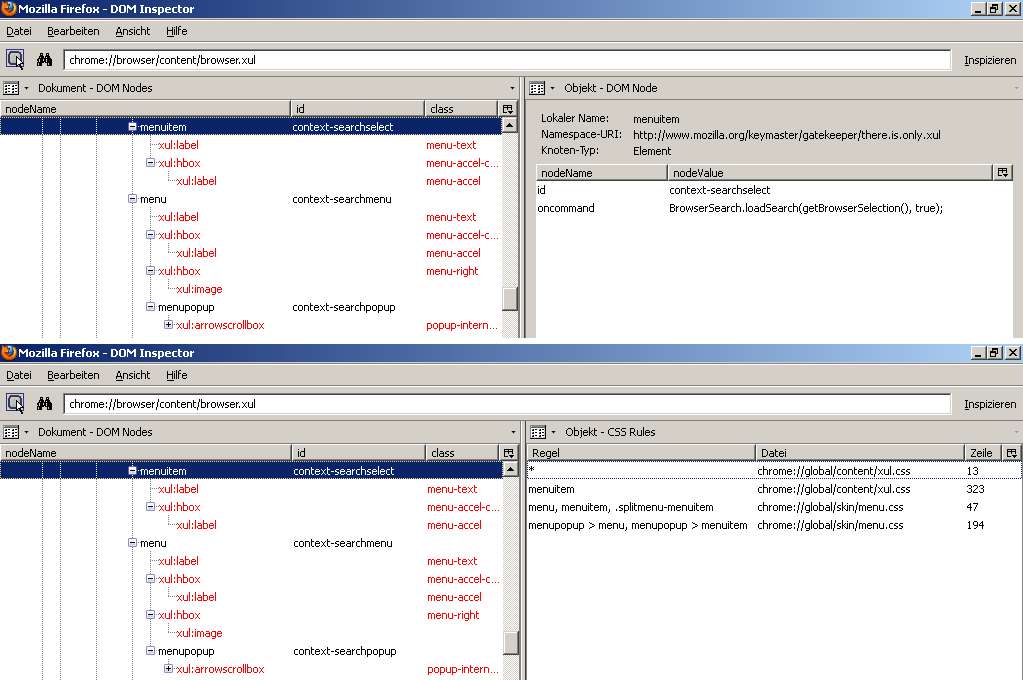Select xul:image row in bottom window tree
This screenshot has height=680, width=1023.
[251, 632]
